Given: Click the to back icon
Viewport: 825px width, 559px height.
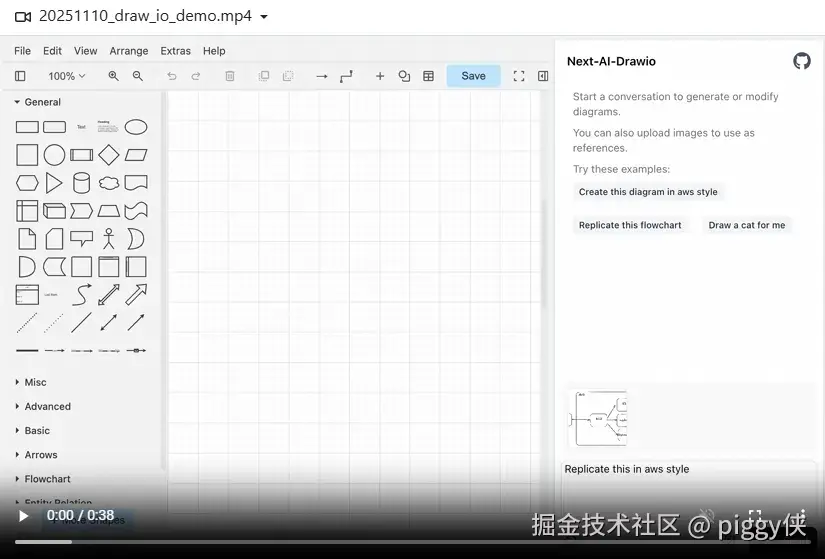Looking at the screenshot, I should point(288,76).
